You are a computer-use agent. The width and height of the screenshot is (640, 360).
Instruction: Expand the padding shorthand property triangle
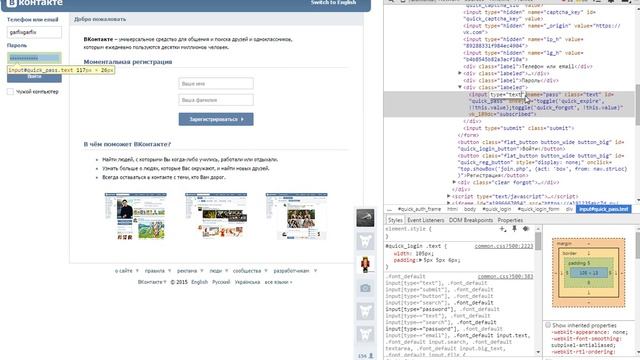pyautogui.click(x=421, y=260)
